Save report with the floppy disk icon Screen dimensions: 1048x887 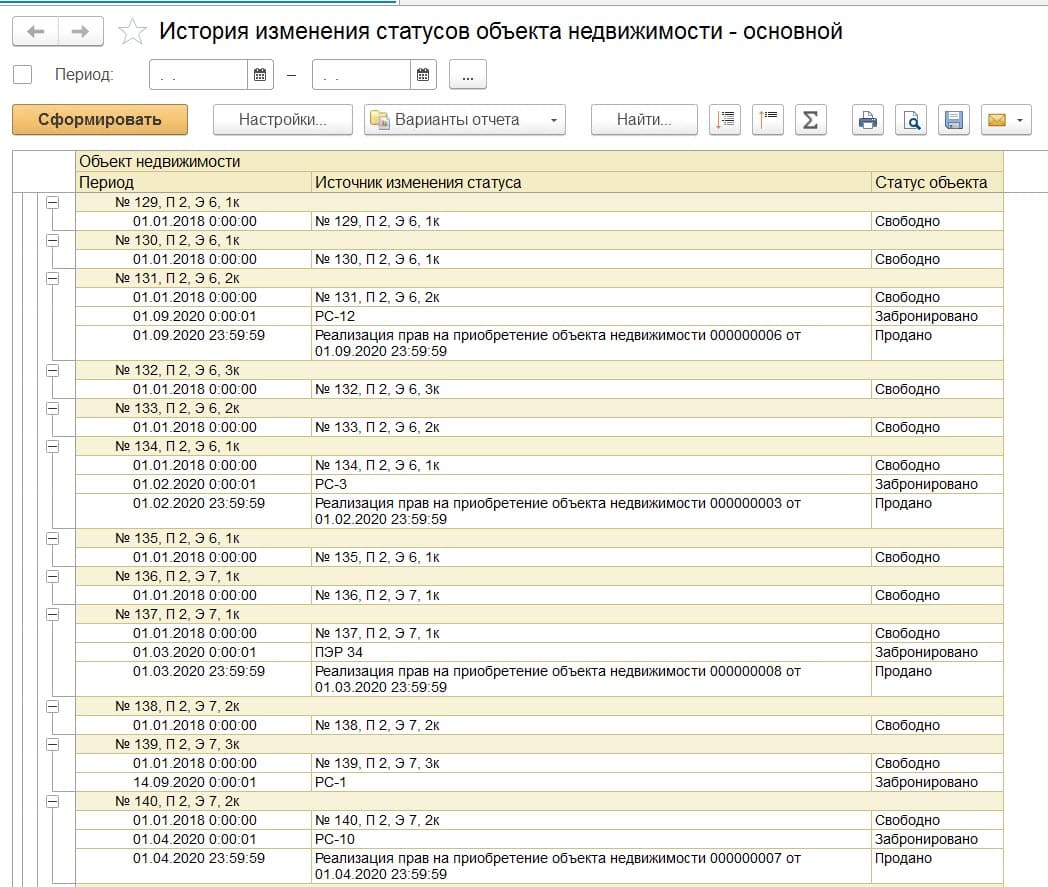[954, 120]
